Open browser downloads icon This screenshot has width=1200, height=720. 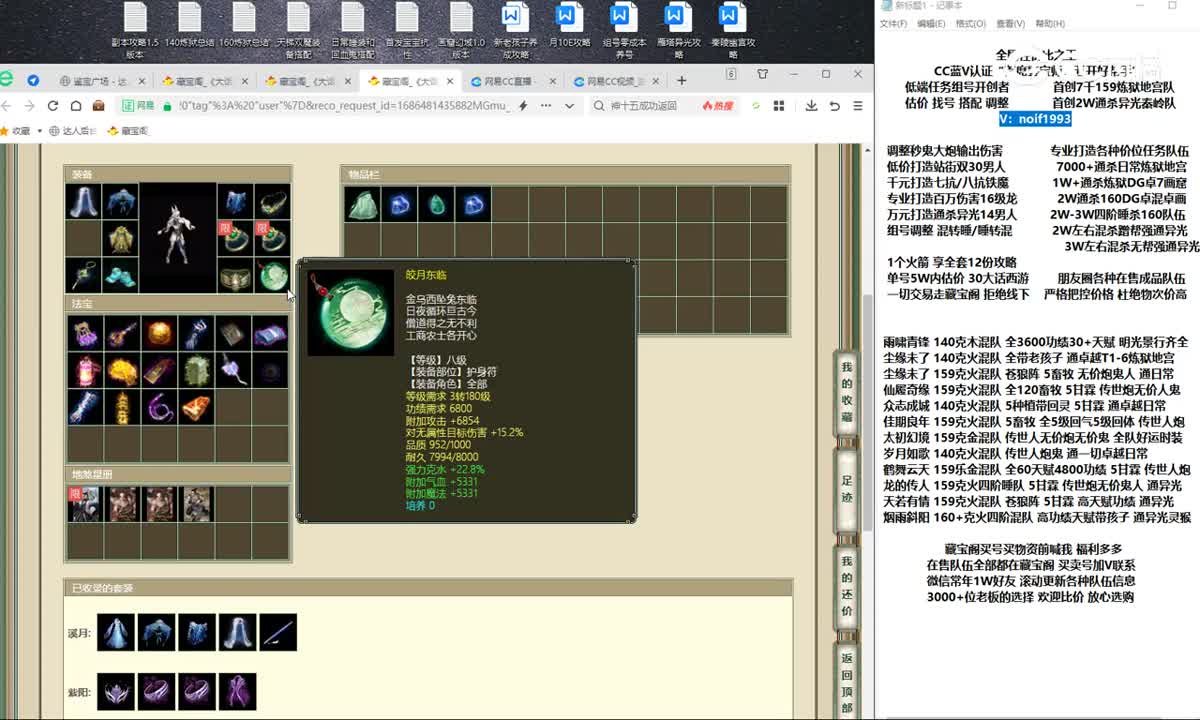click(811, 105)
